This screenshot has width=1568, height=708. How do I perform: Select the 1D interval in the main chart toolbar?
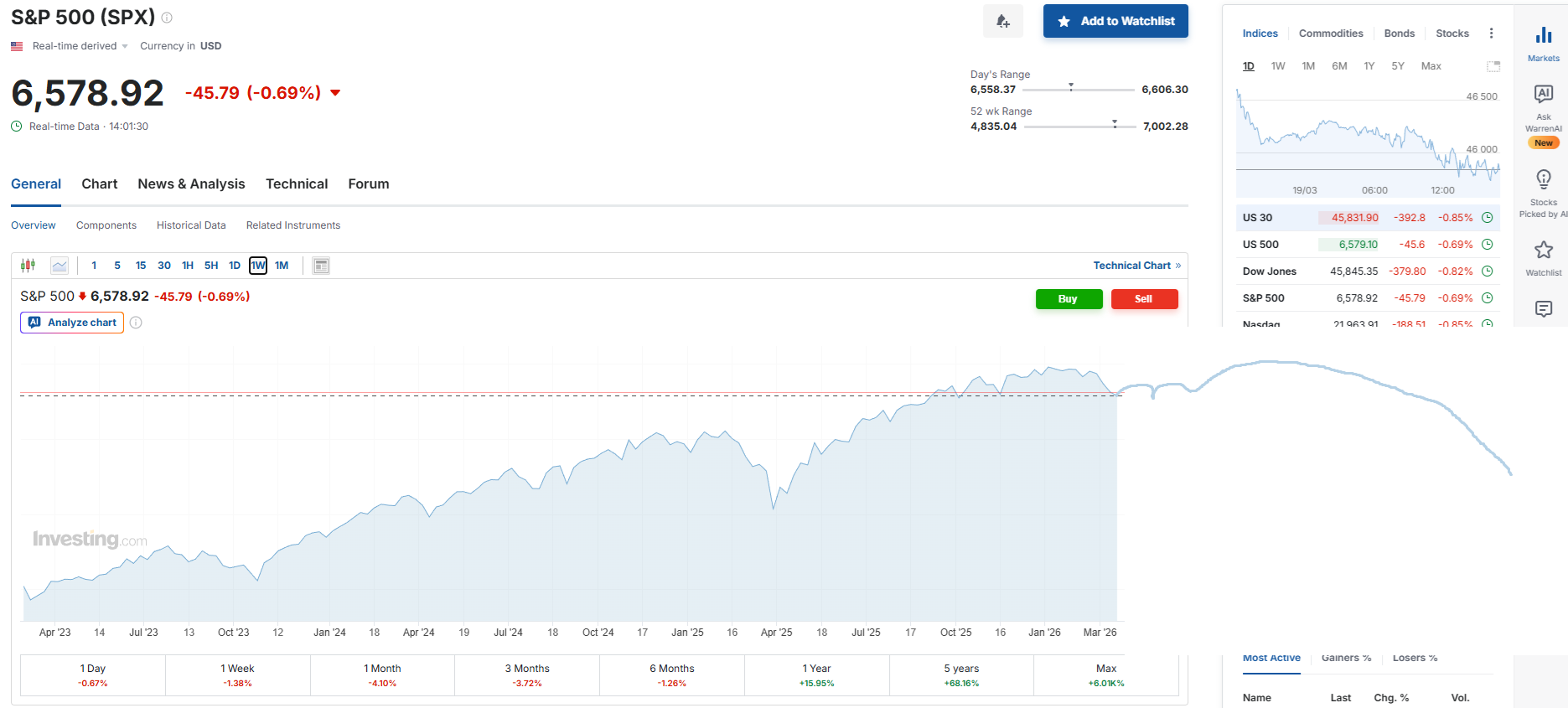(235, 266)
